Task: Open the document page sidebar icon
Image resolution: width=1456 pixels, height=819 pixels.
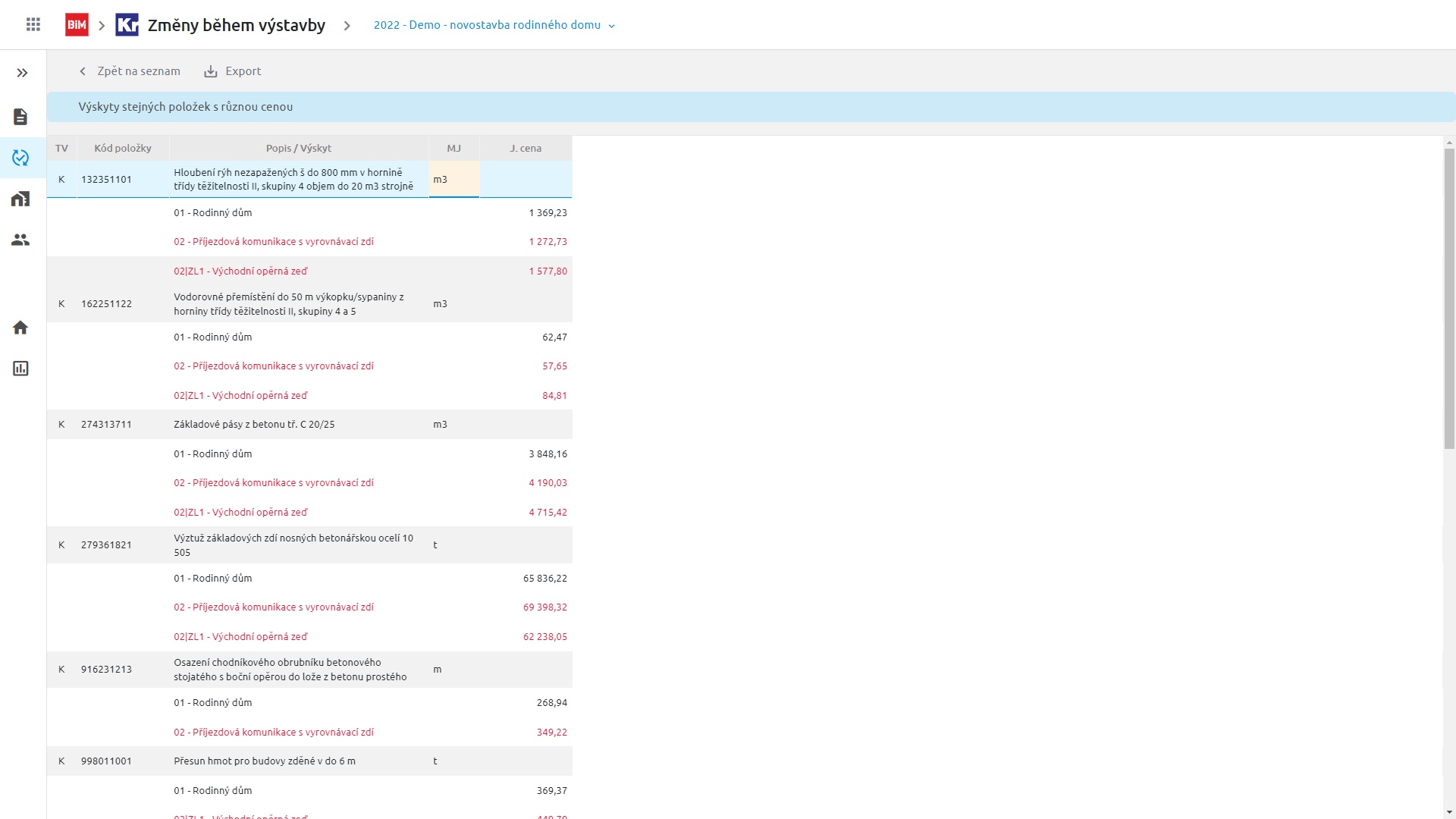Action: [20, 117]
